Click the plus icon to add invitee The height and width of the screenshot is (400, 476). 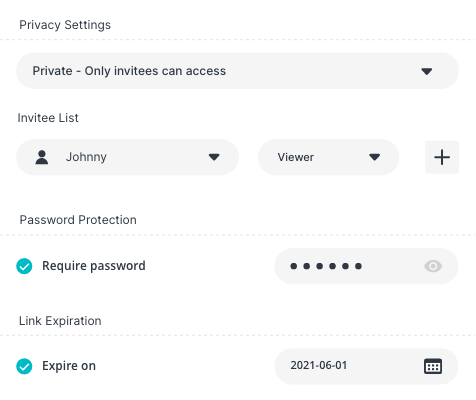[442, 157]
